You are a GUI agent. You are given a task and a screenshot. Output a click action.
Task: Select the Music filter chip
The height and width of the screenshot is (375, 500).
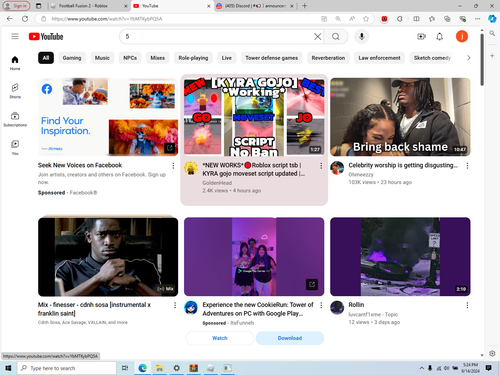click(x=102, y=58)
